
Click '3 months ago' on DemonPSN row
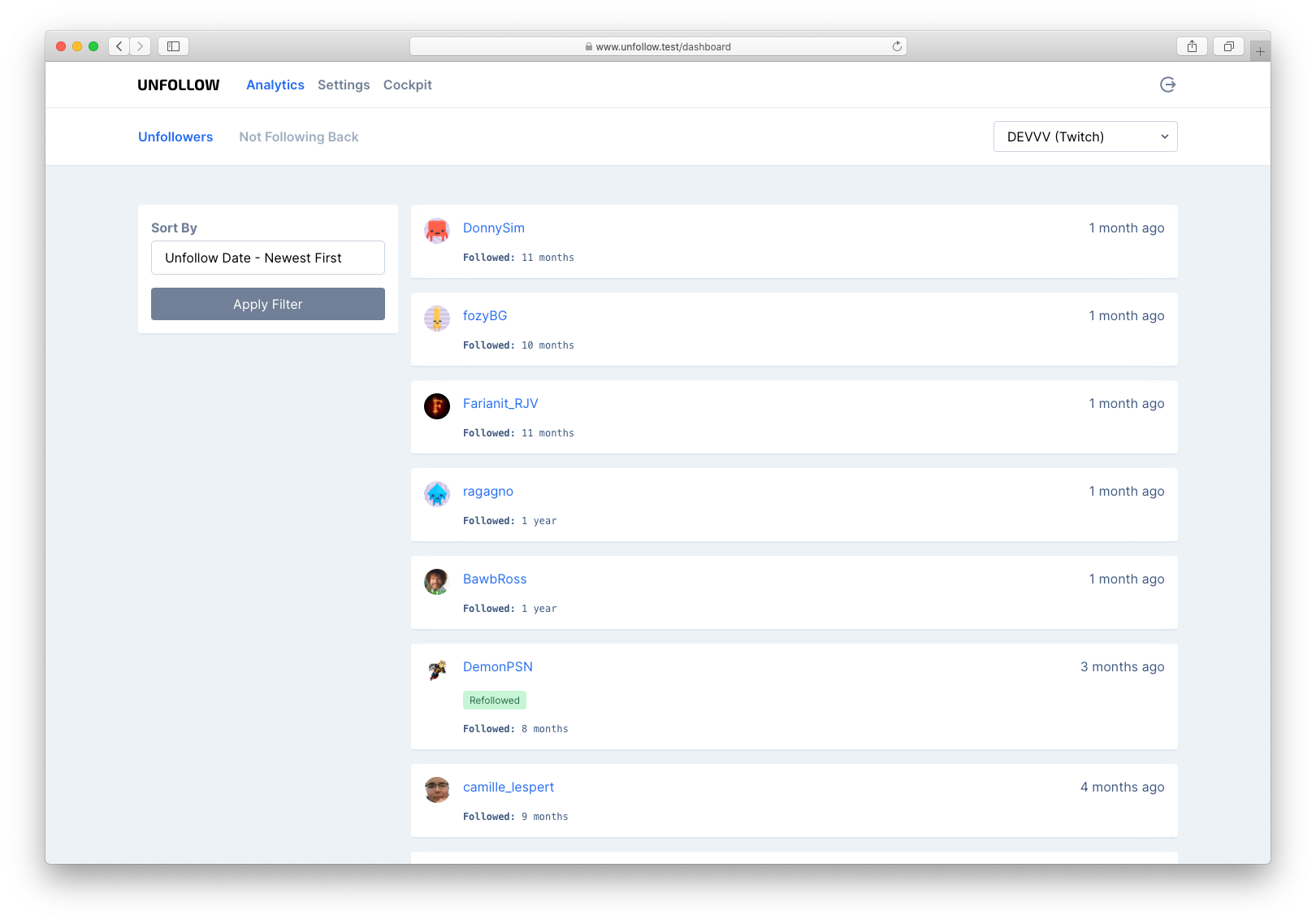tap(1122, 666)
